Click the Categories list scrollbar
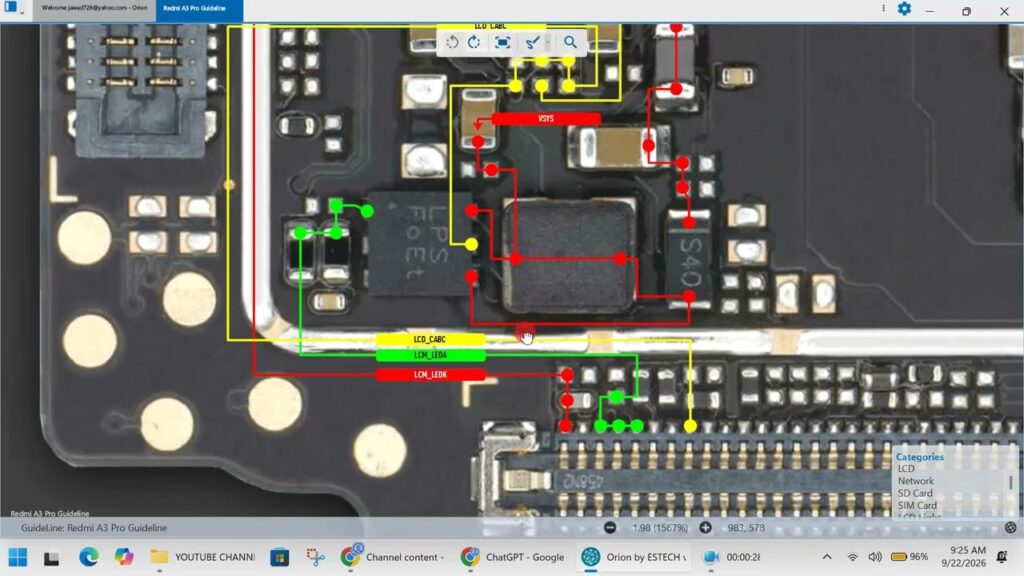 (1010, 483)
